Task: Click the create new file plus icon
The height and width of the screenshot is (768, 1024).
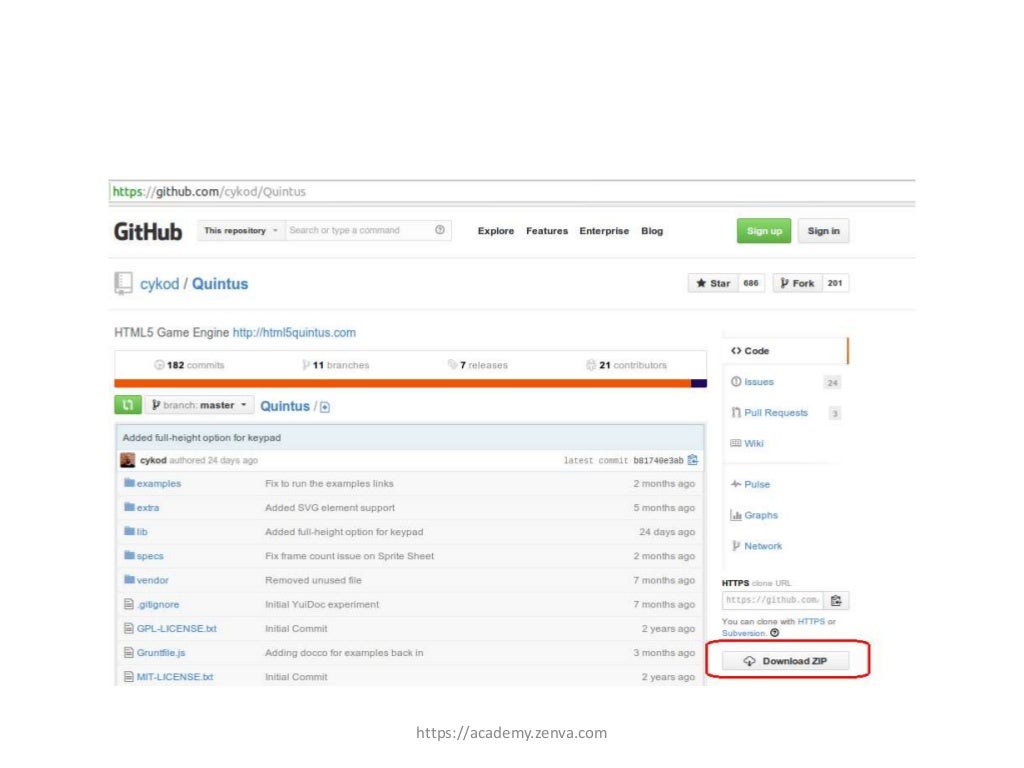Action: (325, 407)
